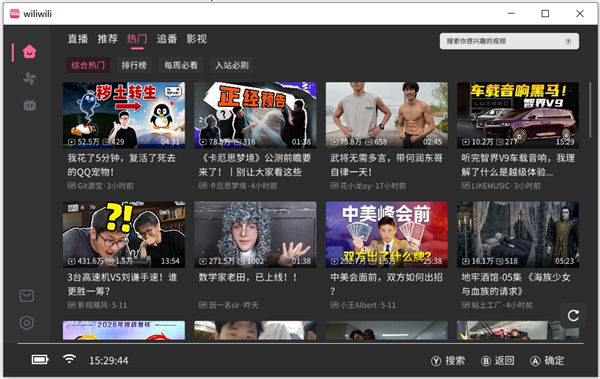Click uploader 小王Albert·5-11
600x379 pixels.
pos(363,305)
